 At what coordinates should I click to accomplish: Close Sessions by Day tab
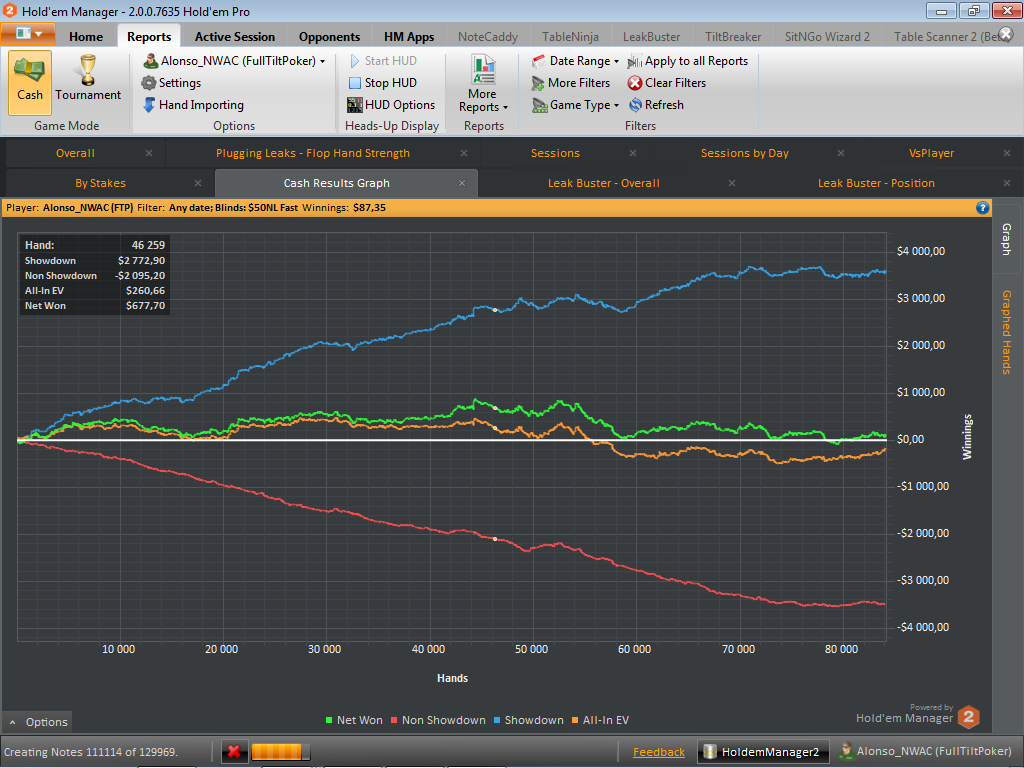[840, 153]
